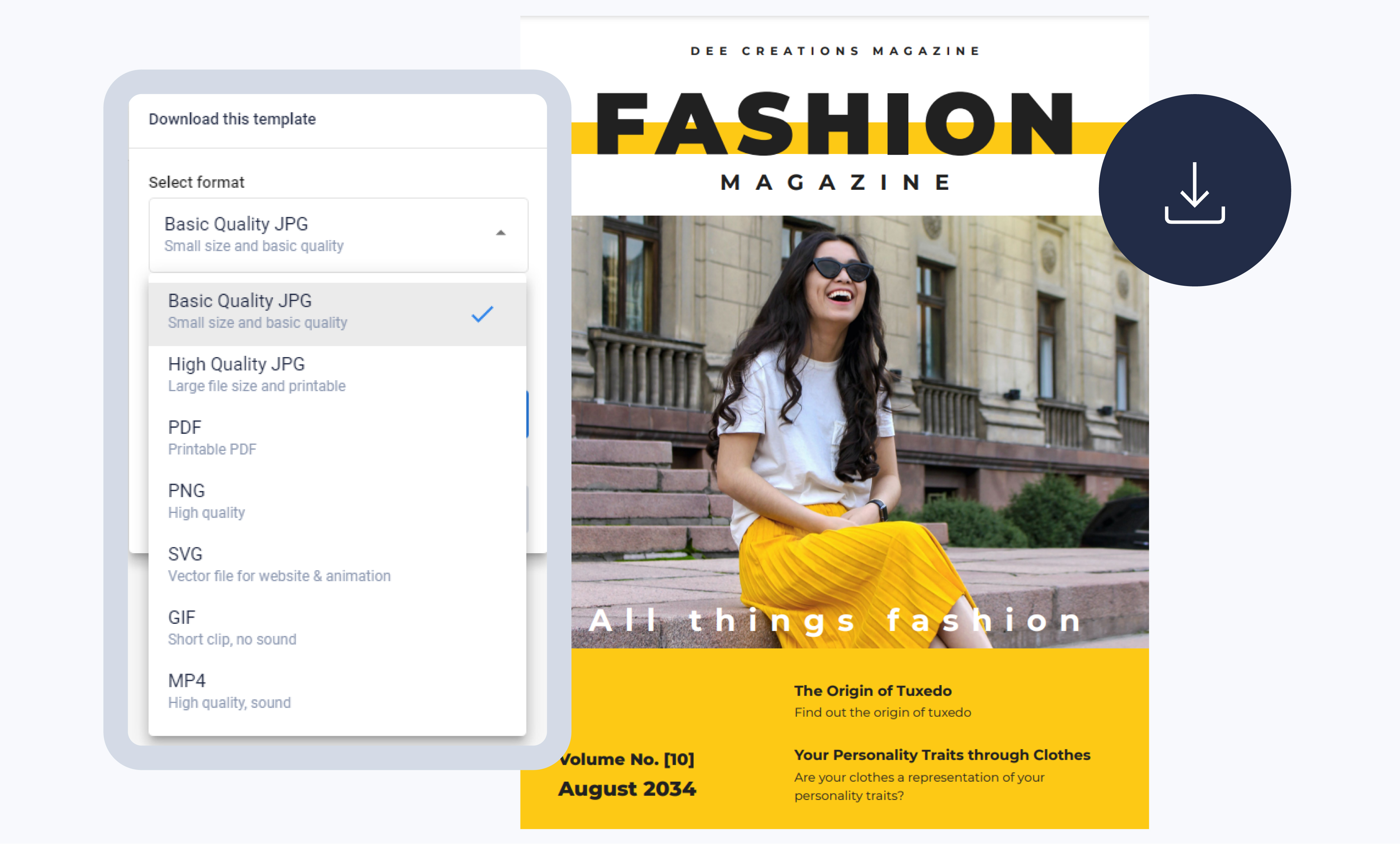Click 'August 2034' date text

[x=627, y=789]
